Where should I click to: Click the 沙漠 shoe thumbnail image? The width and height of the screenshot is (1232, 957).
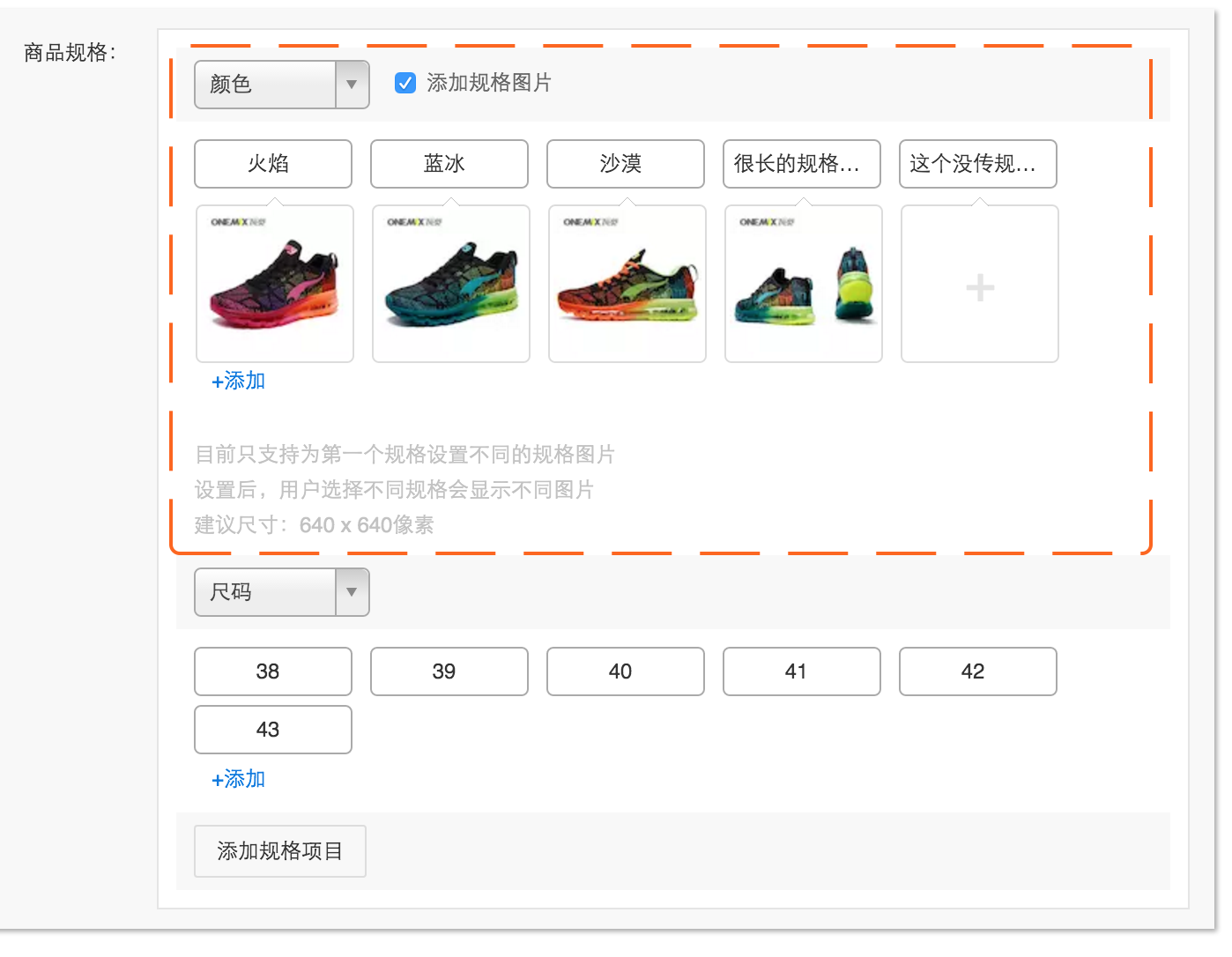coord(627,284)
